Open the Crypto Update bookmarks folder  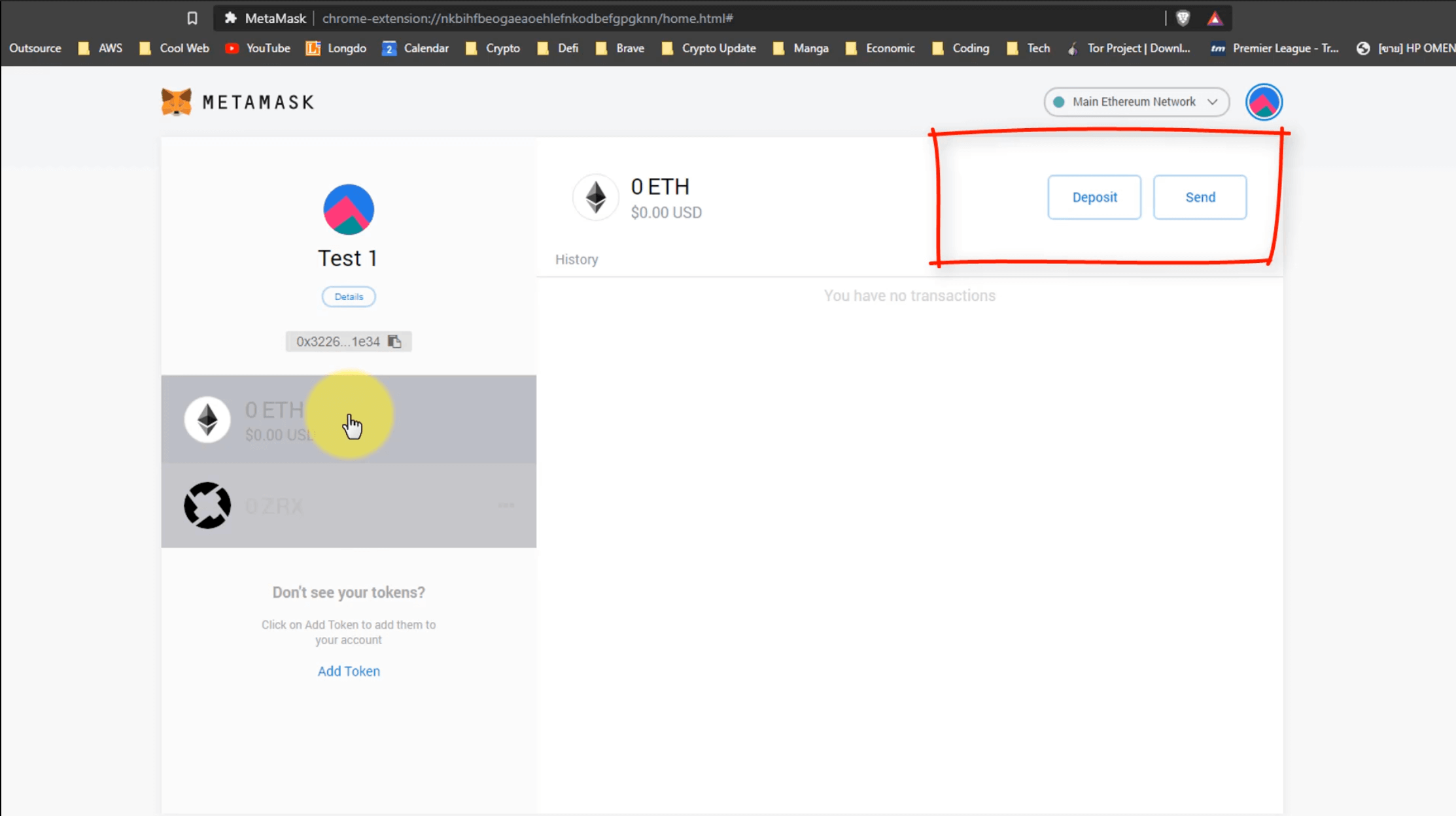(709, 48)
